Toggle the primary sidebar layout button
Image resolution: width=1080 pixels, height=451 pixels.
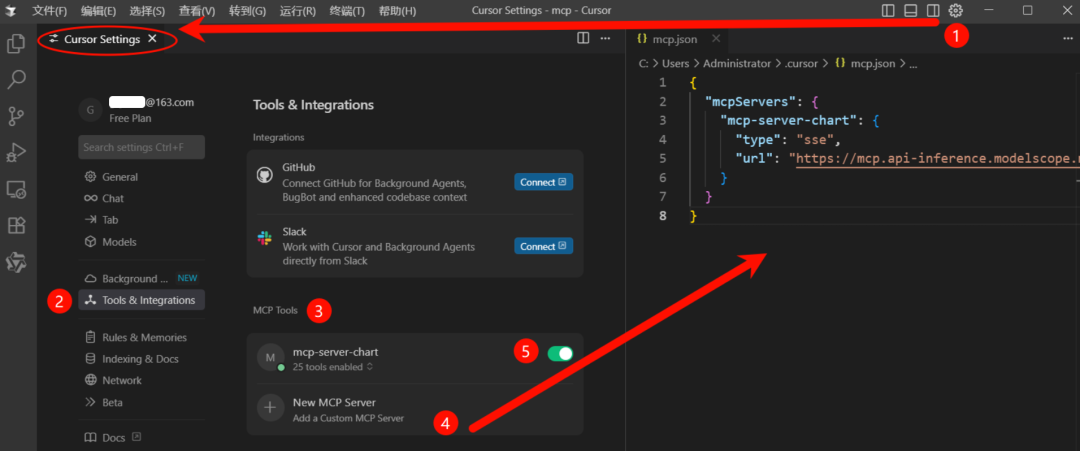(888, 11)
